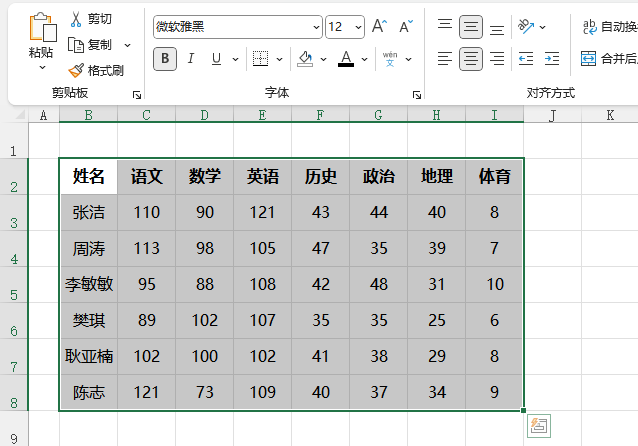Click the Select All corner triangle
Screen dimensions: 638x446
coord(20,115)
